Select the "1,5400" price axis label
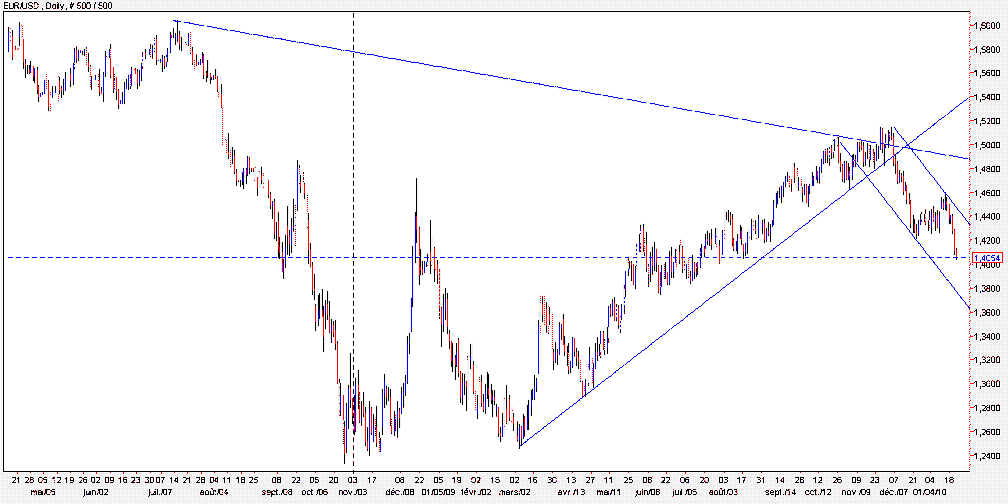 (x=987, y=98)
